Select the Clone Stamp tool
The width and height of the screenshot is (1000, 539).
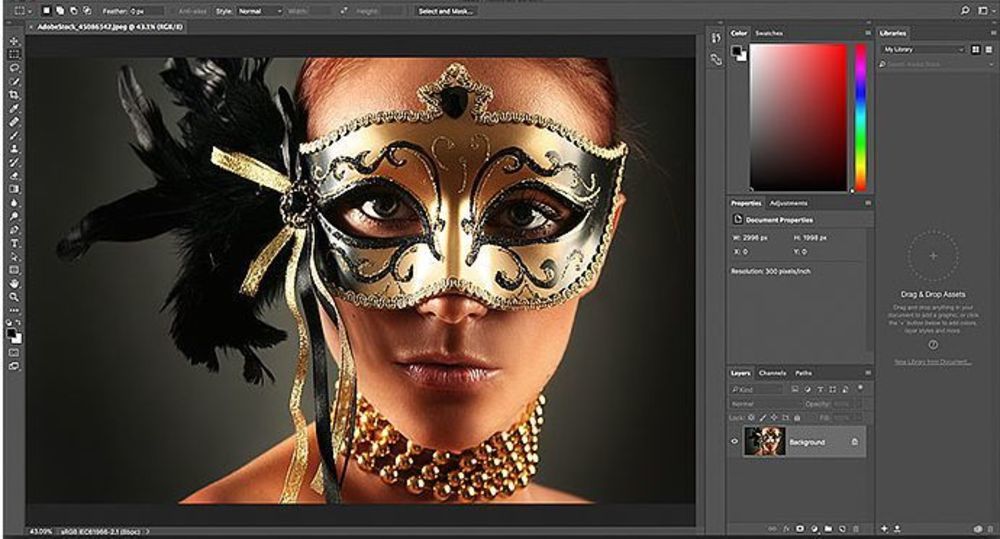pos(14,149)
